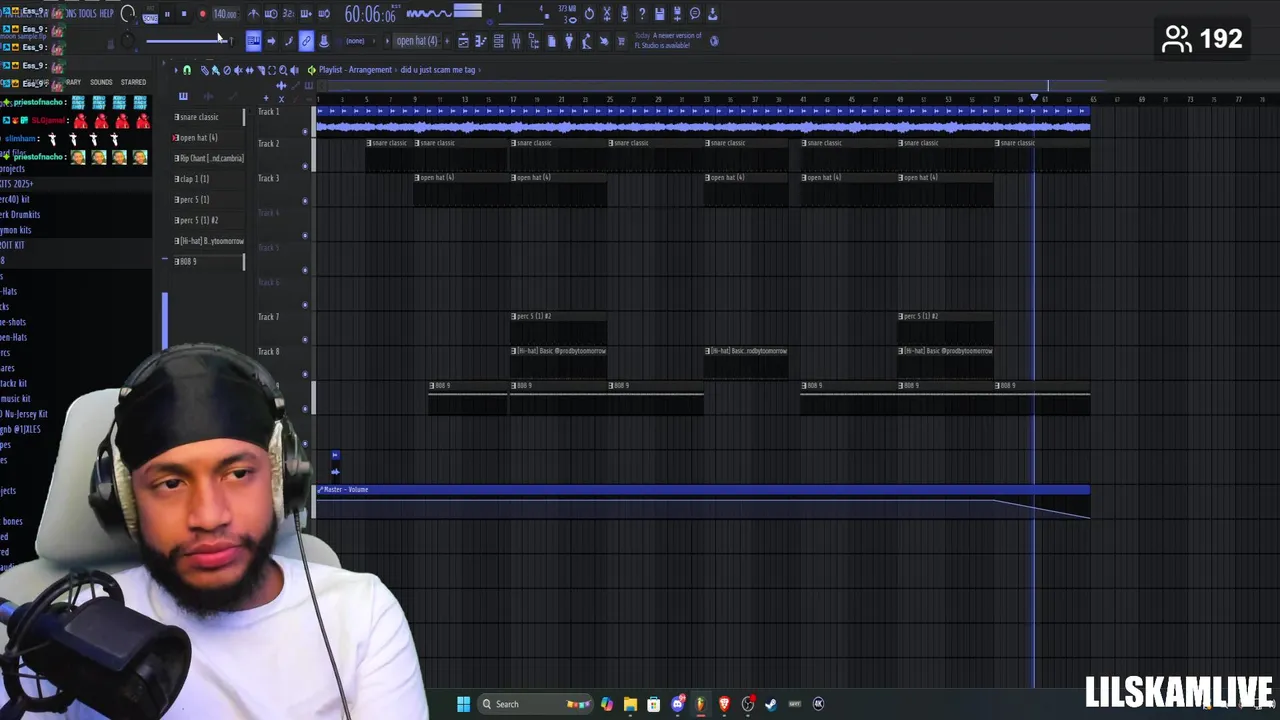Click the 60:06 time display
1280x720 pixels.
(x=370, y=14)
